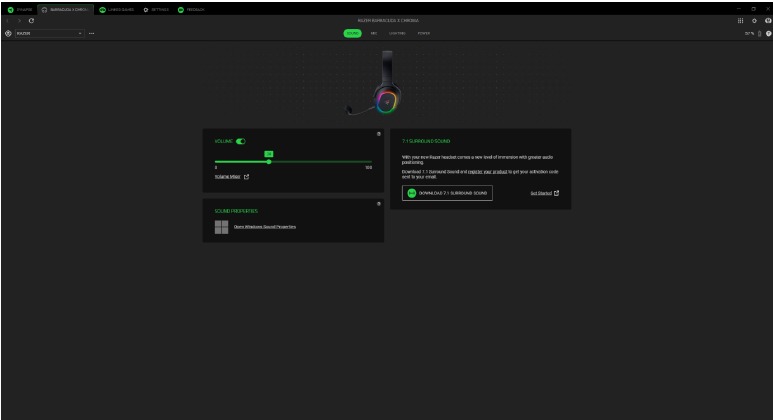The image size is (773, 420).
Task: Switch to the Settings tab
Action: click(x=156, y=10)
